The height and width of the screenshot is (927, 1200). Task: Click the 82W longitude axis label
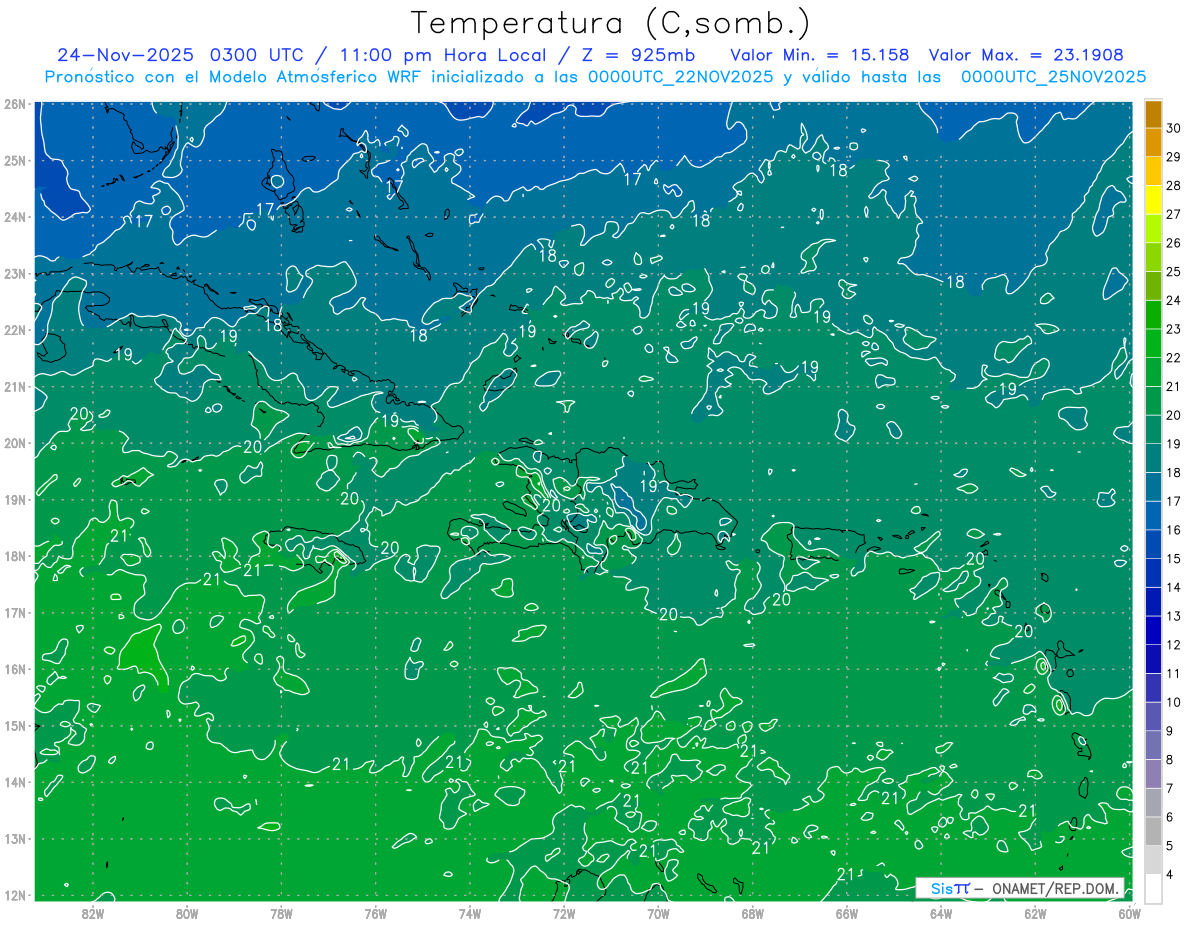pos(93,913)
